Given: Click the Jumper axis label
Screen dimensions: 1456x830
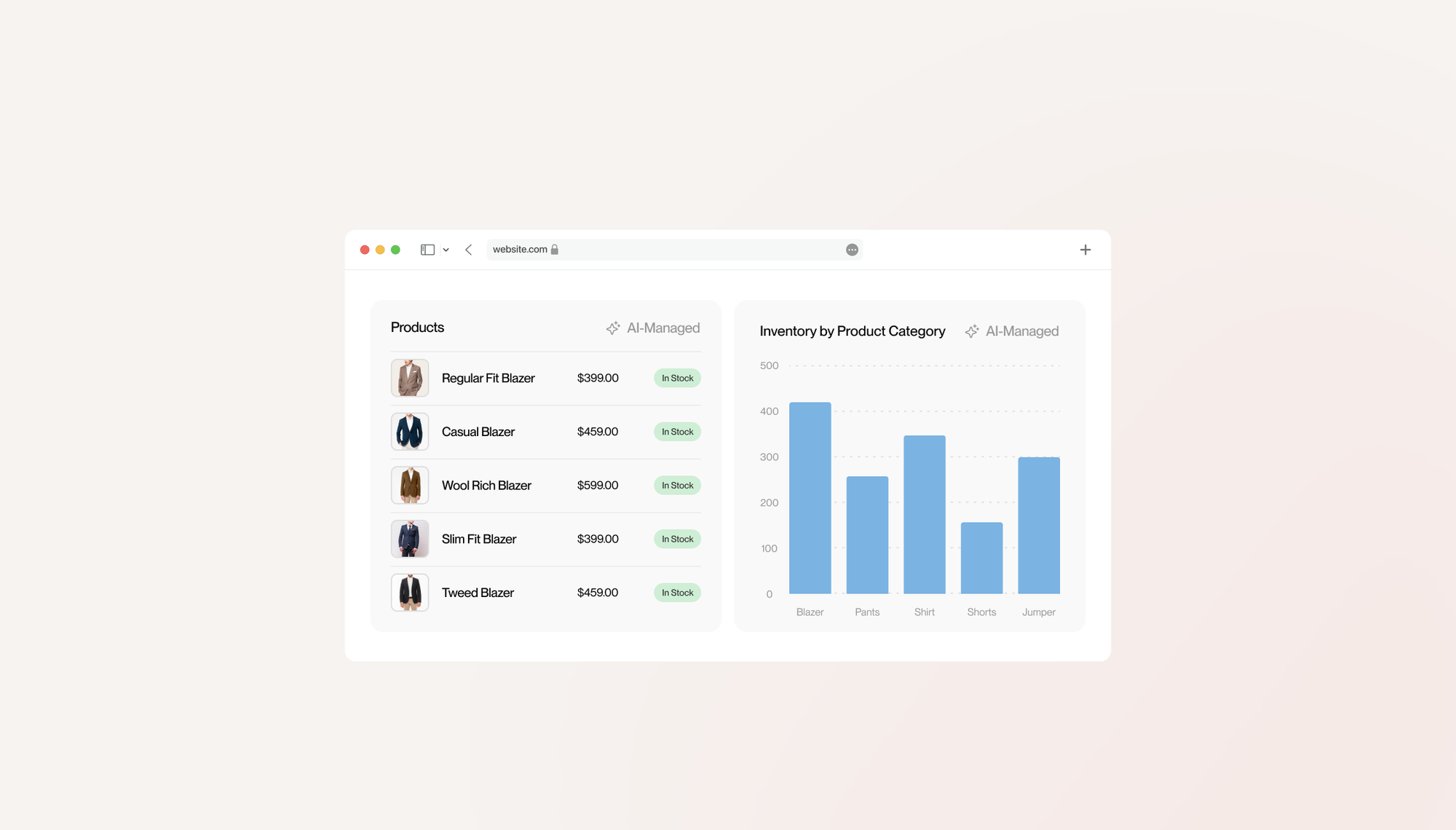Looking at the screenshot, I should click(1039, 612).
